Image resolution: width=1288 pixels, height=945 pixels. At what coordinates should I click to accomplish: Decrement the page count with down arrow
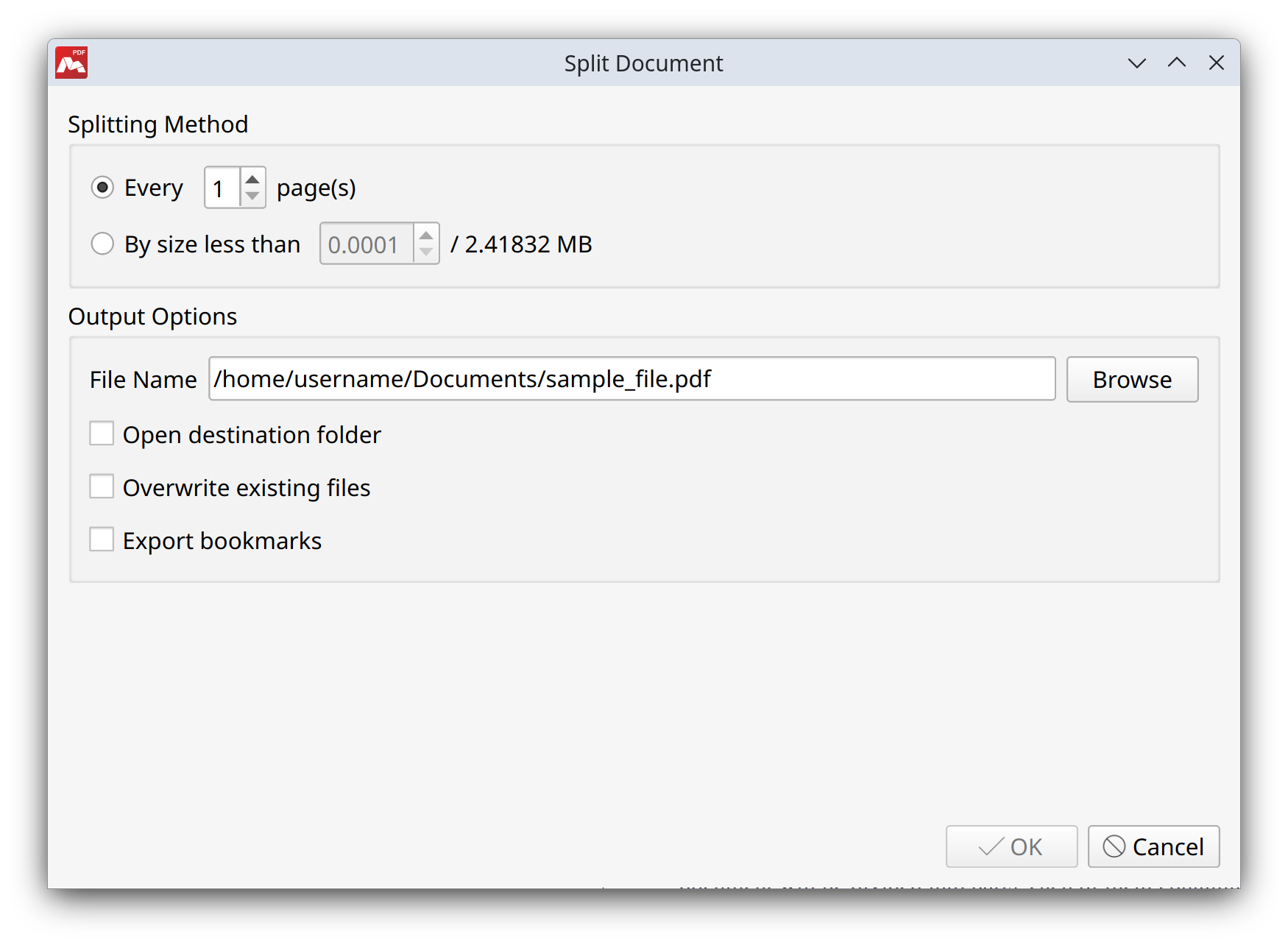tap(252, 197)
